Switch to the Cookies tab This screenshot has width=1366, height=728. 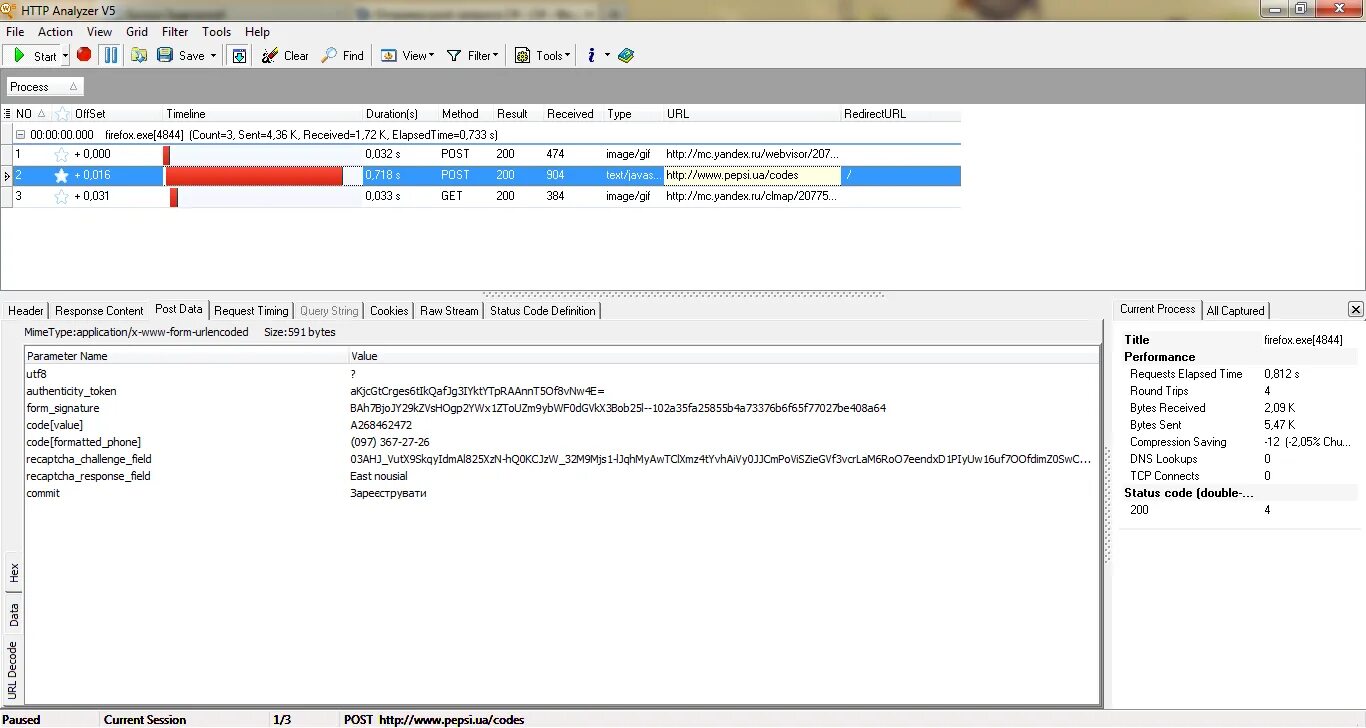389,311
